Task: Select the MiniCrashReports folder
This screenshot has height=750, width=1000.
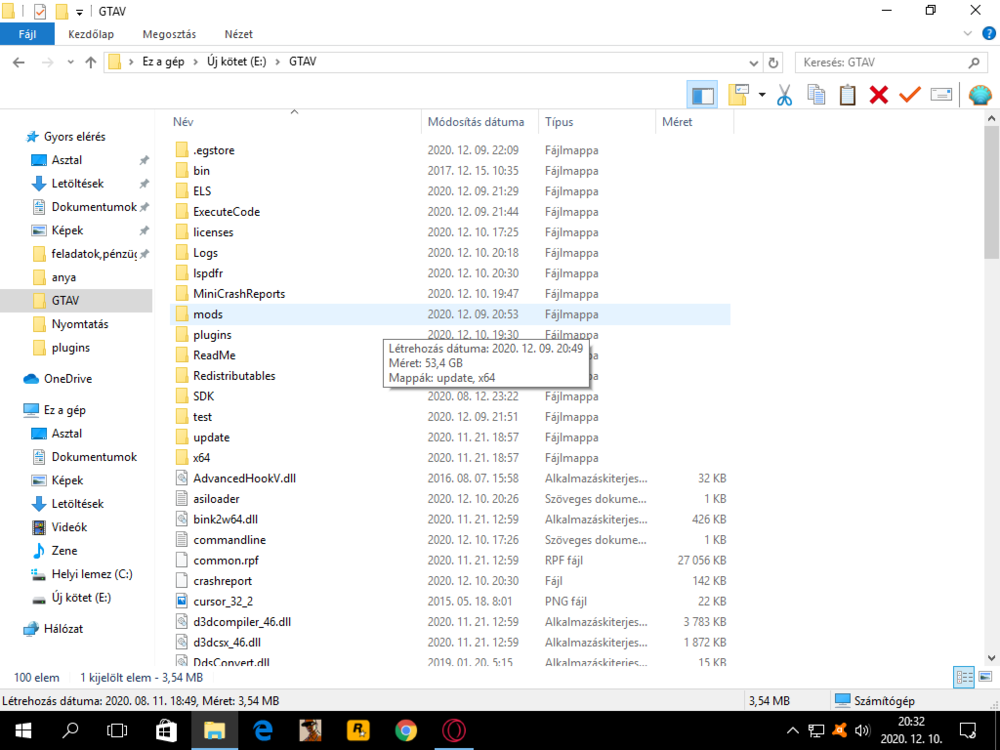Action: (x=239, y=294)
